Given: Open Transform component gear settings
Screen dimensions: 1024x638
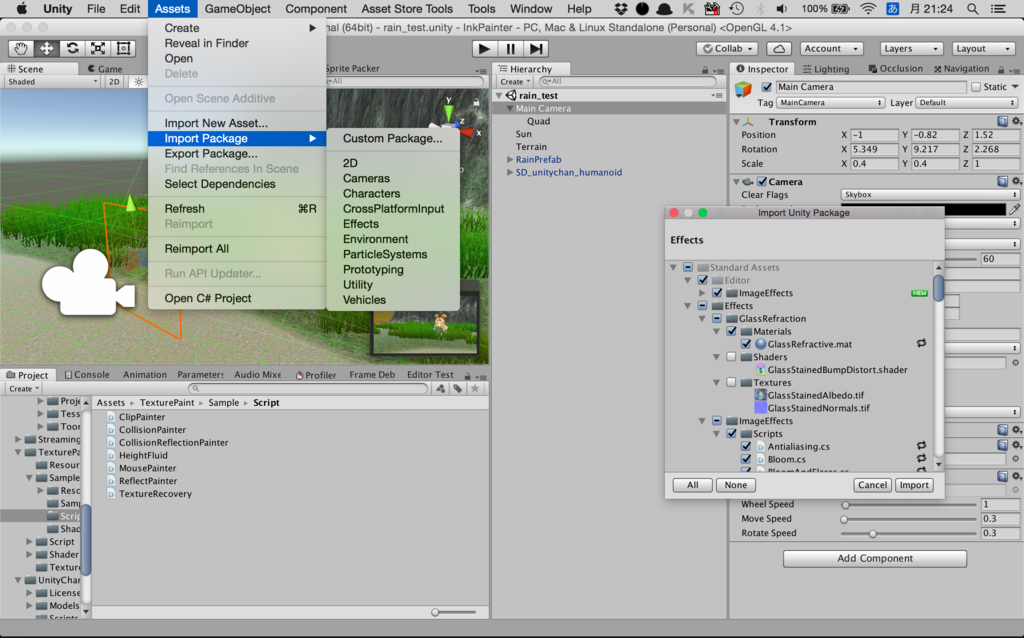Looking at the screenshot, I should pyautogui.click(x=1016, y=121).
